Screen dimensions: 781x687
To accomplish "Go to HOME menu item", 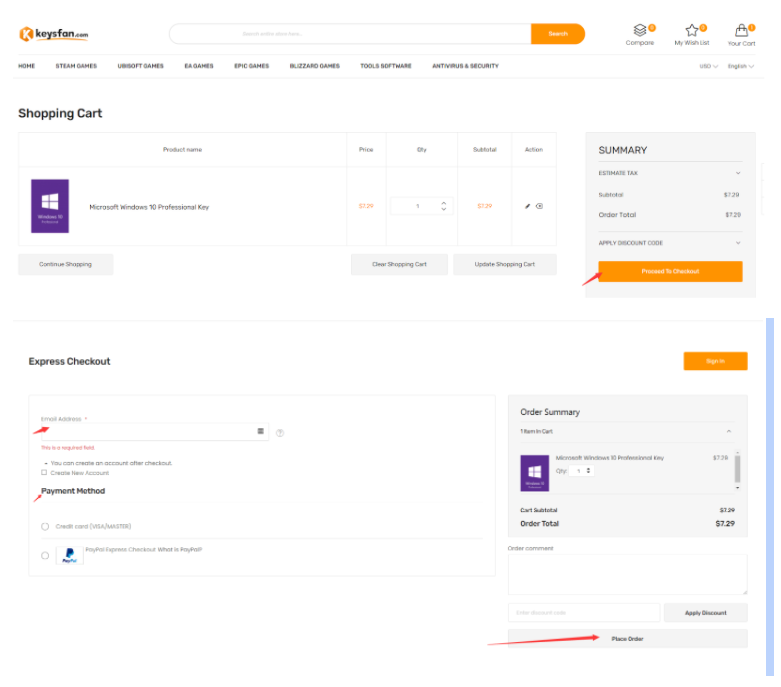I will (x=27, y=66).
